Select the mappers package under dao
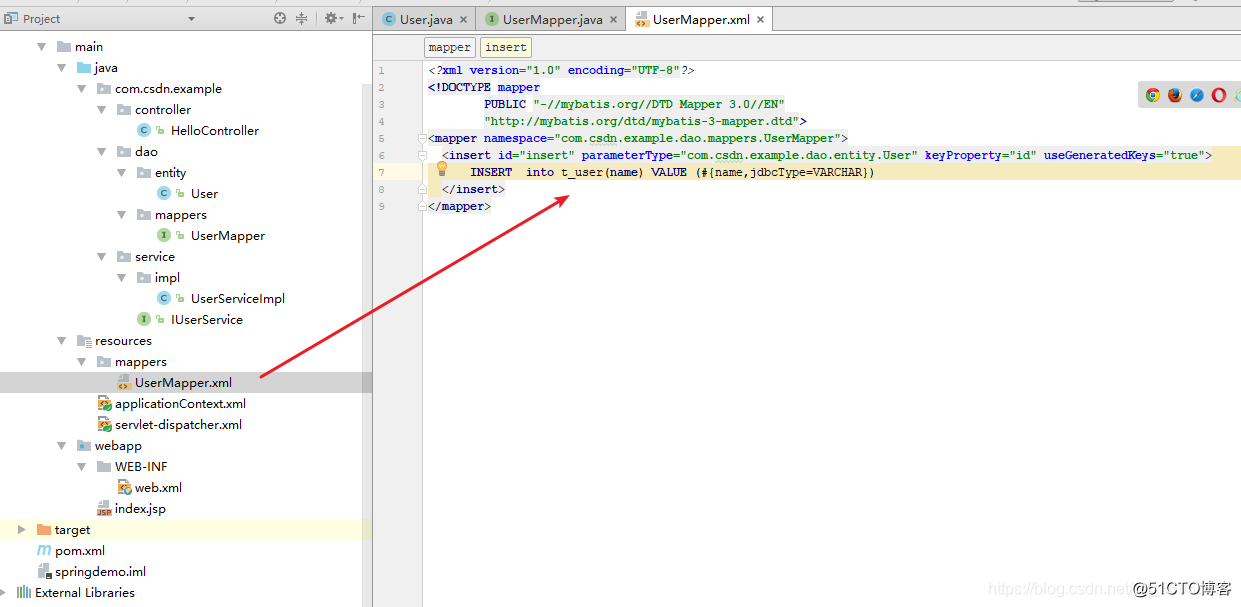 coord(181,215)
